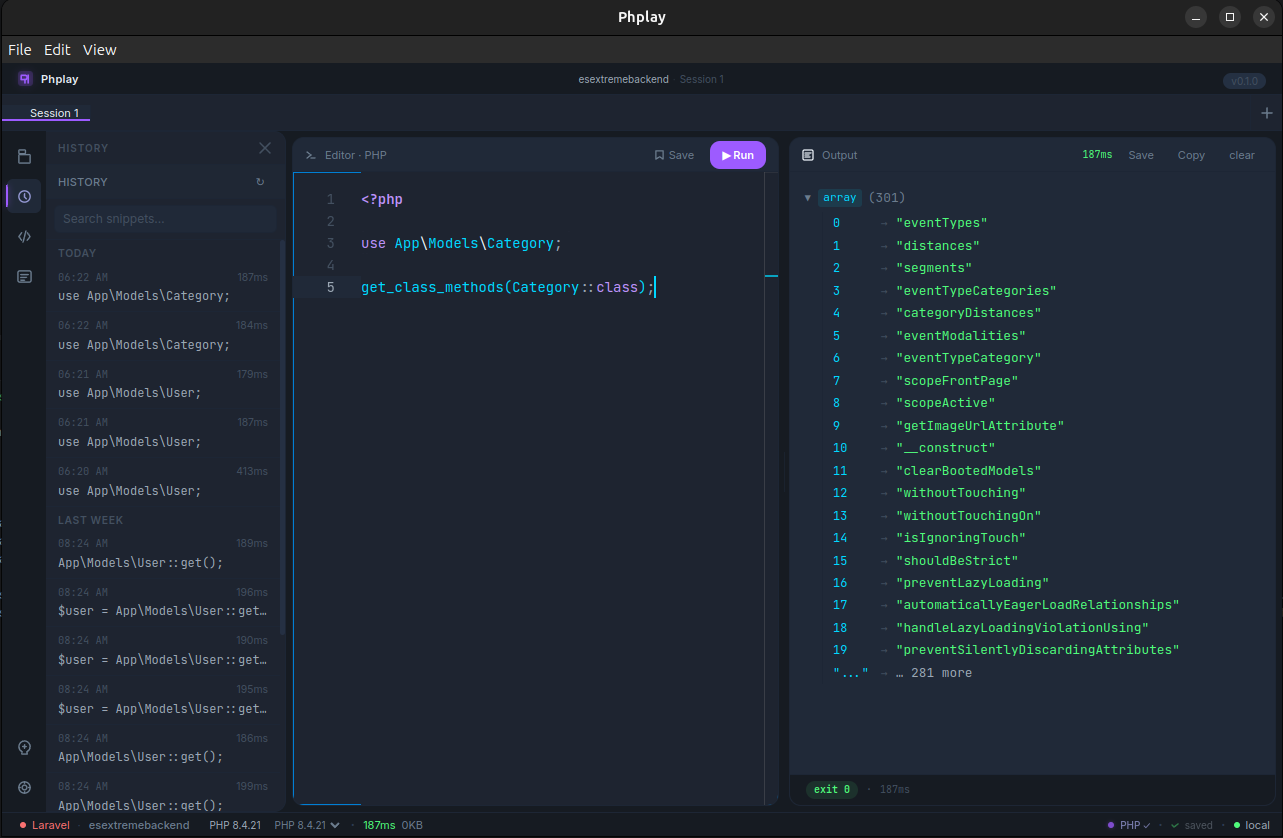Maximize the Phplay window
1283x838 pixels.
click(1231, 17)
